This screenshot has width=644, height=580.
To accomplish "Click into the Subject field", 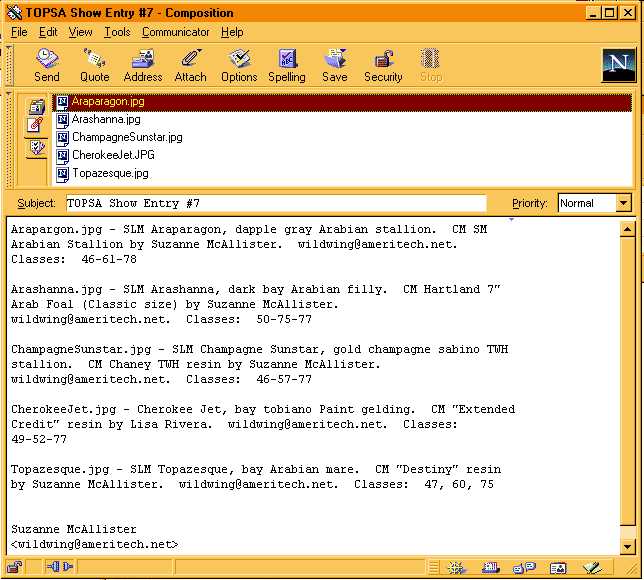I will tap(276, 203).
